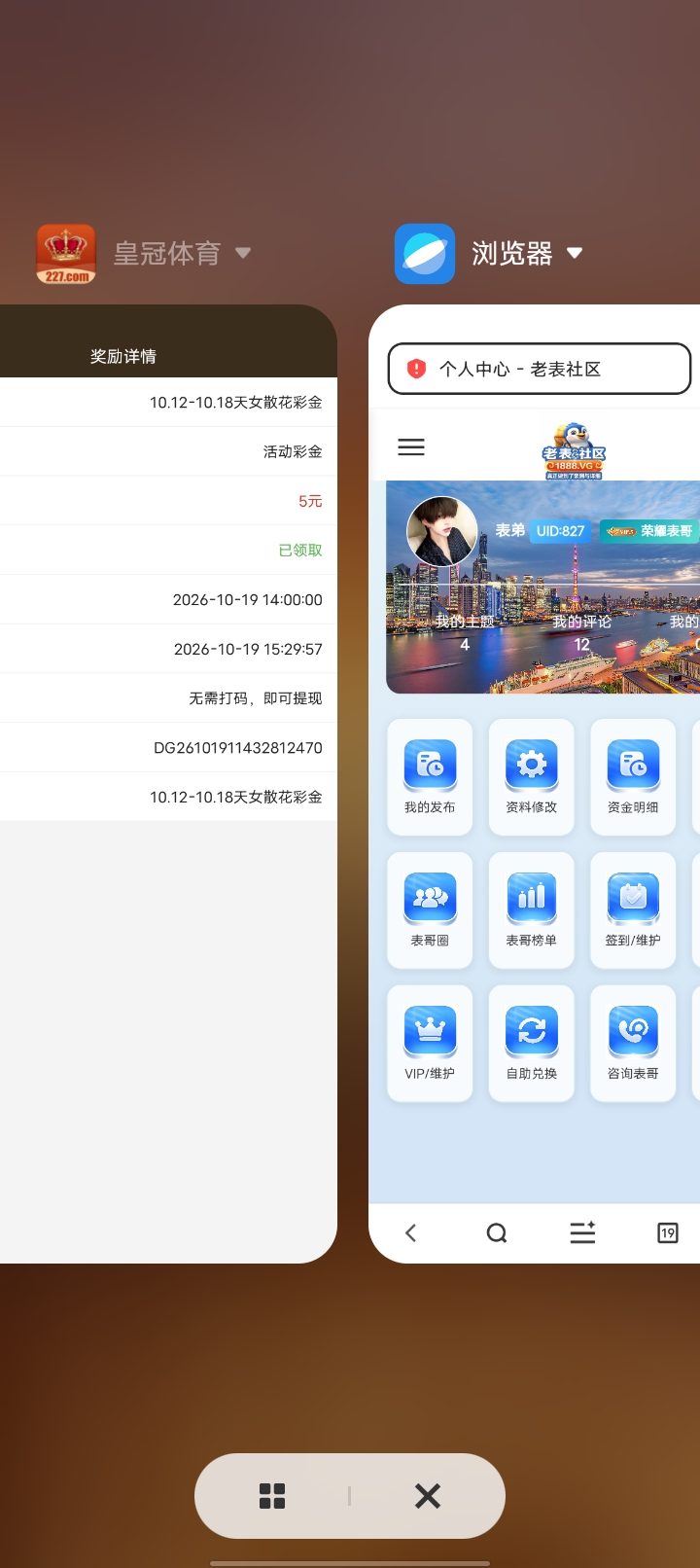Open the 表哥圈 group icon
The image size is (700, 1568).
coord(430,899)
